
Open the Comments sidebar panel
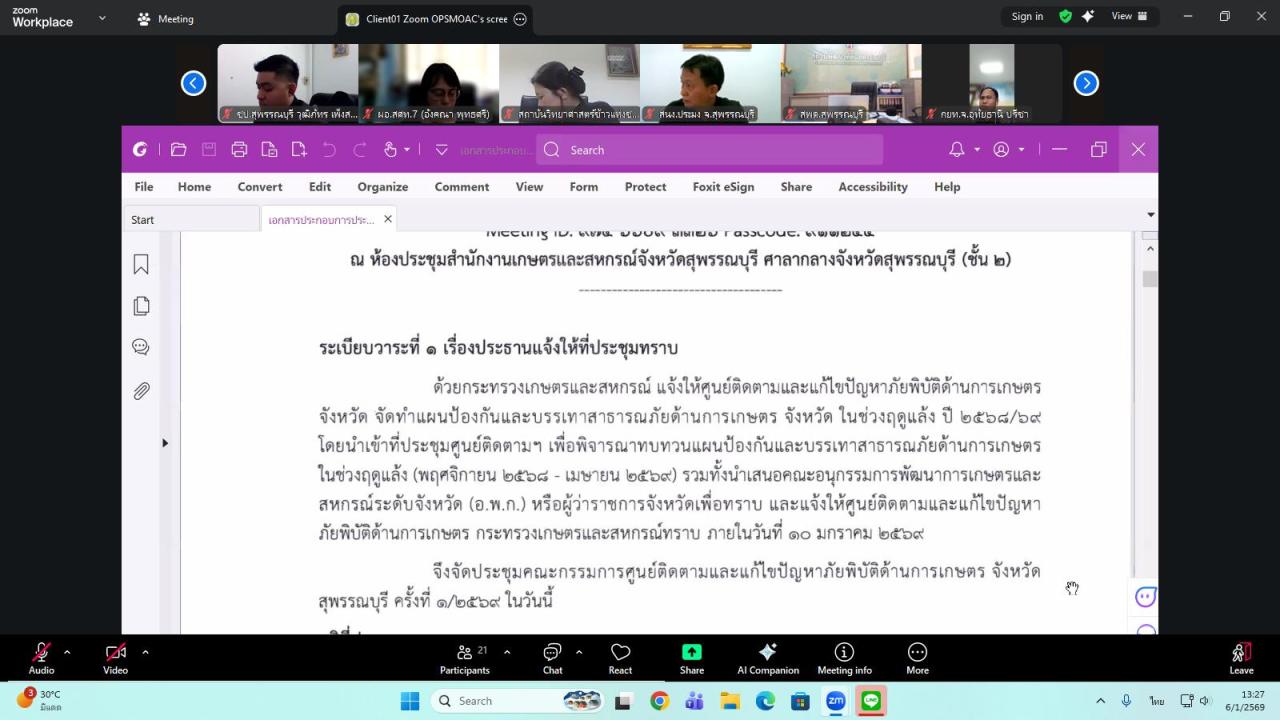click(140, 346)
